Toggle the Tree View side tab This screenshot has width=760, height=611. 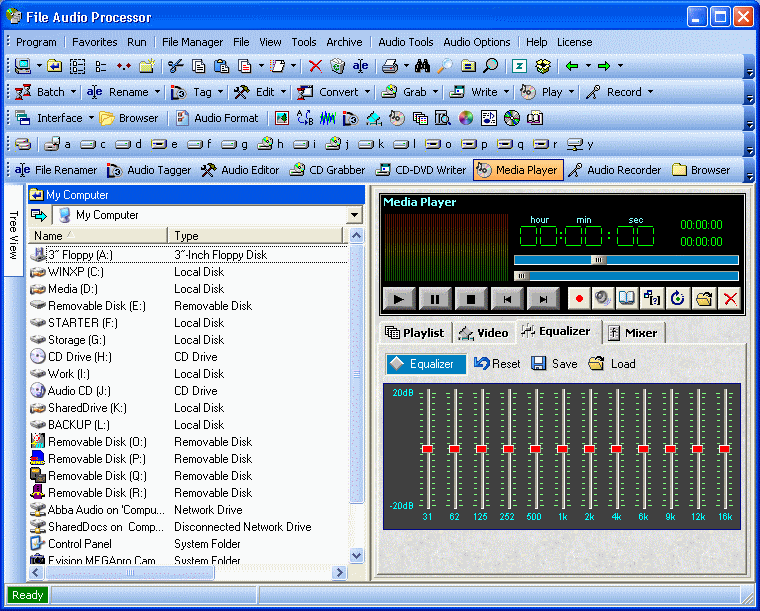(x=14, y=234)
